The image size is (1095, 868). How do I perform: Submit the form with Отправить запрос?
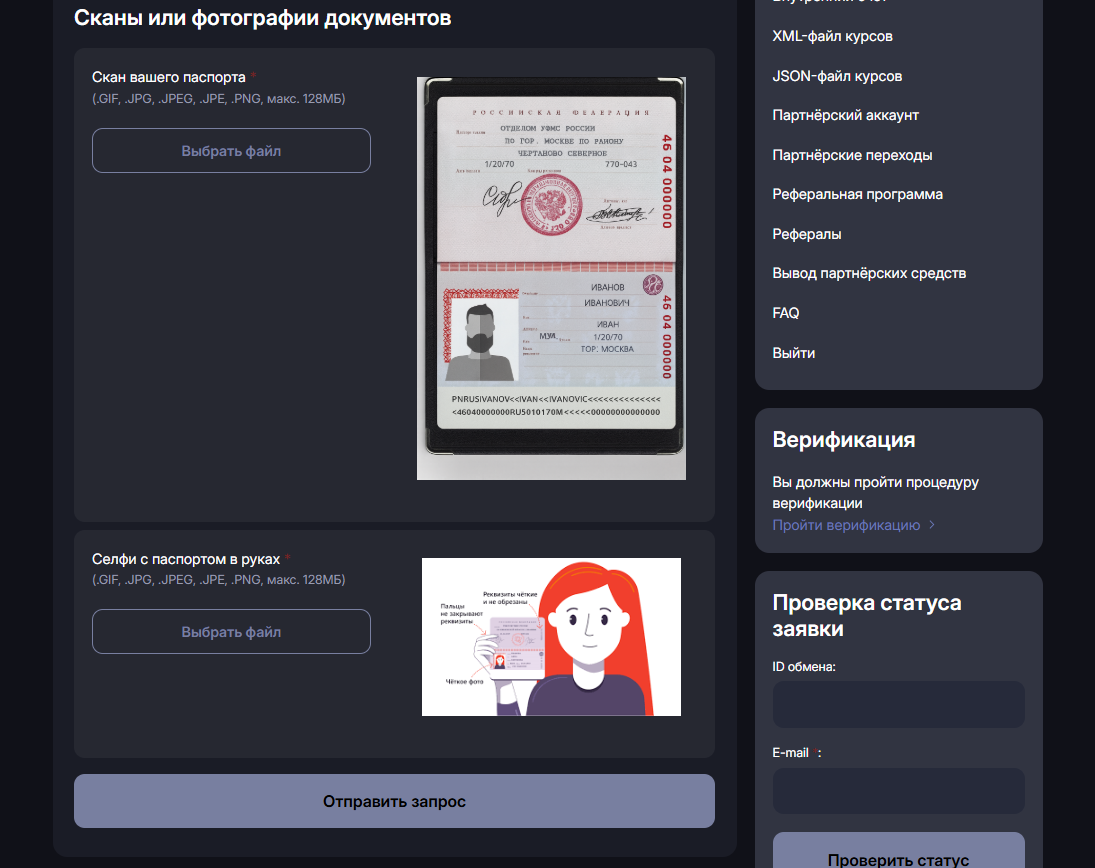(x=394, y=801)
